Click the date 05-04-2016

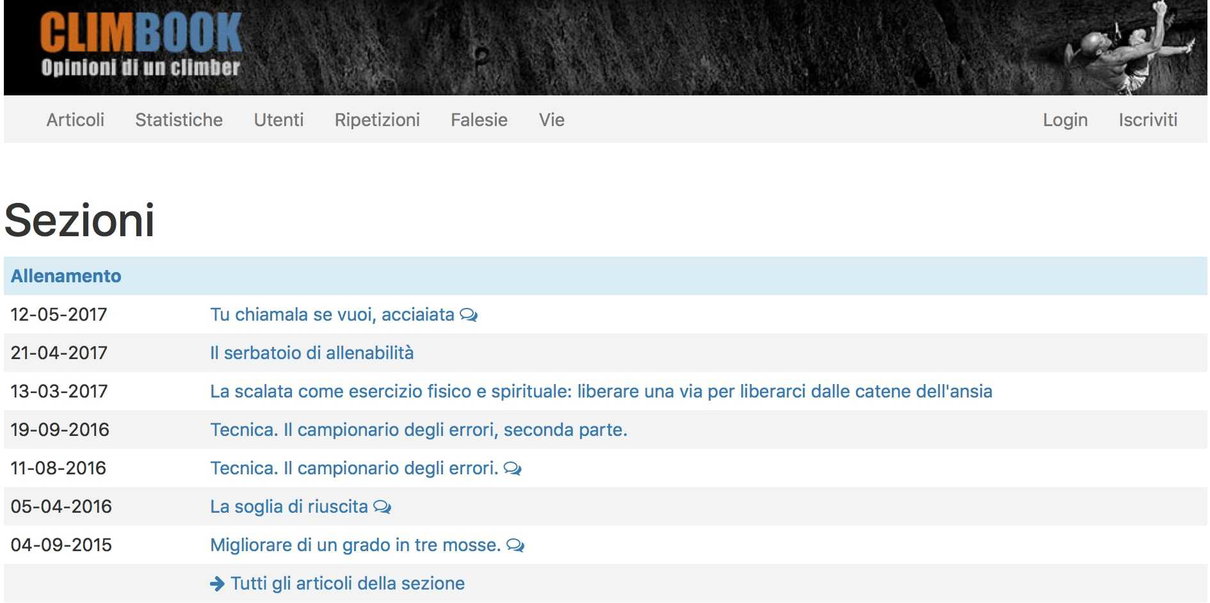click(61, 507)
